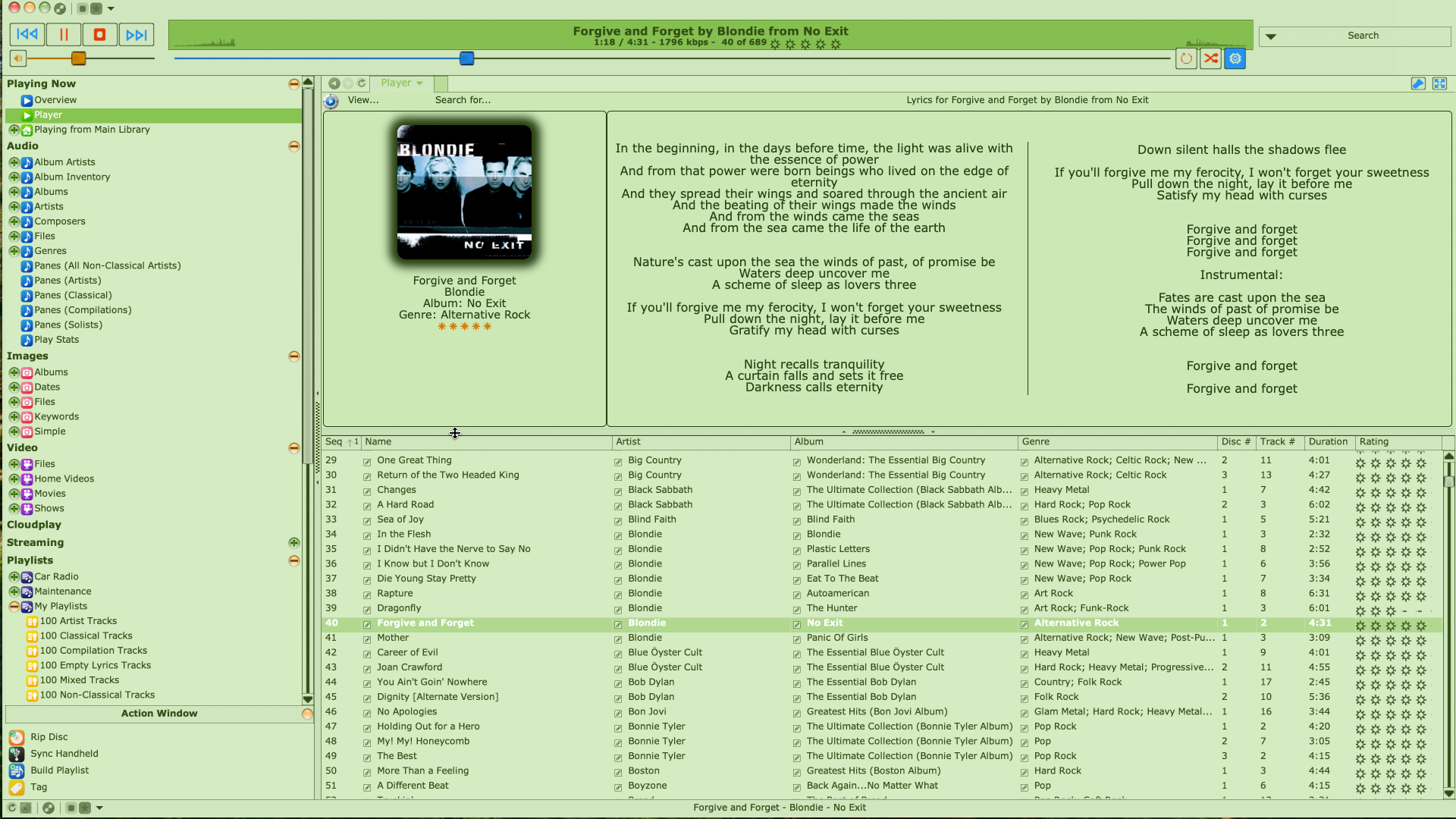Open Panes (Classical) view
The height and width of the screenshot is (819, 1456).
tap(72, 295)
